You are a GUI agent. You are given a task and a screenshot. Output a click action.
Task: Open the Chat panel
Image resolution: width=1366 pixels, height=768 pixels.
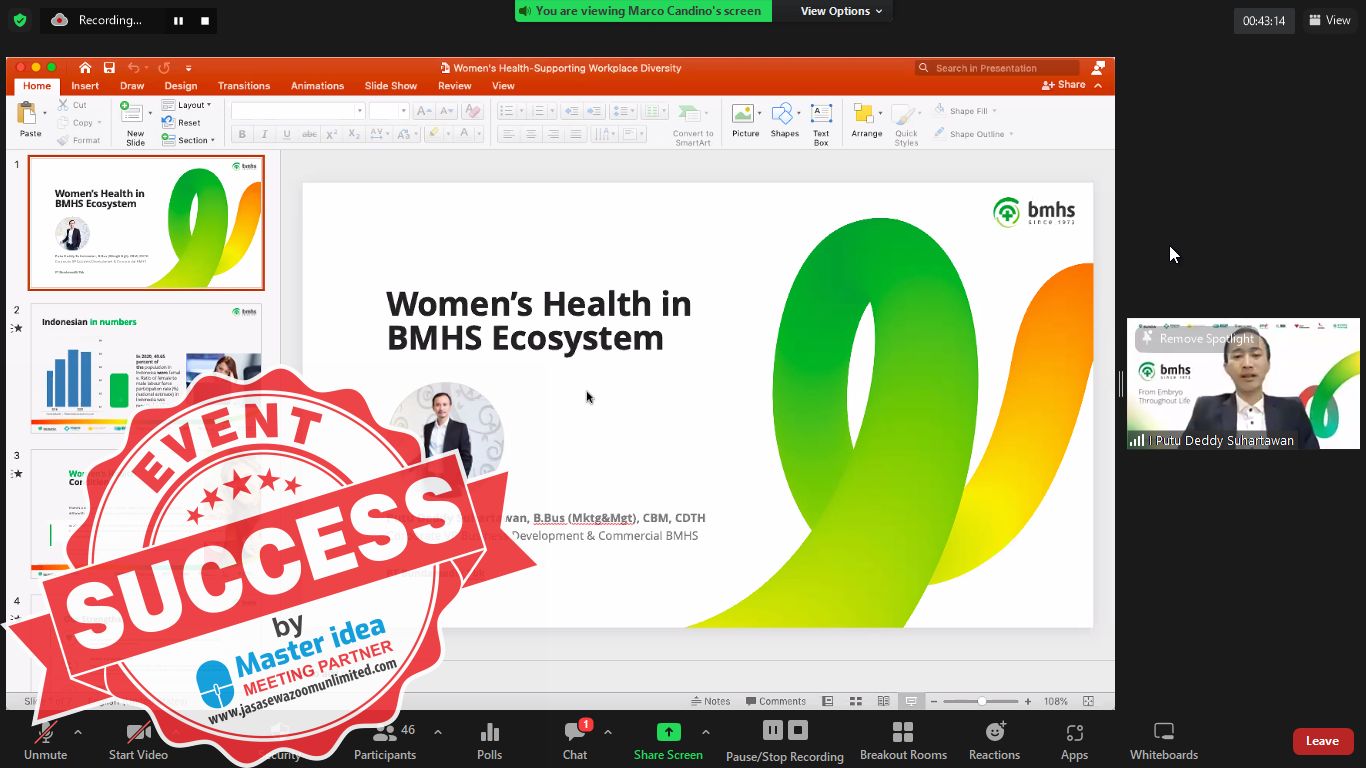[575, 741]
